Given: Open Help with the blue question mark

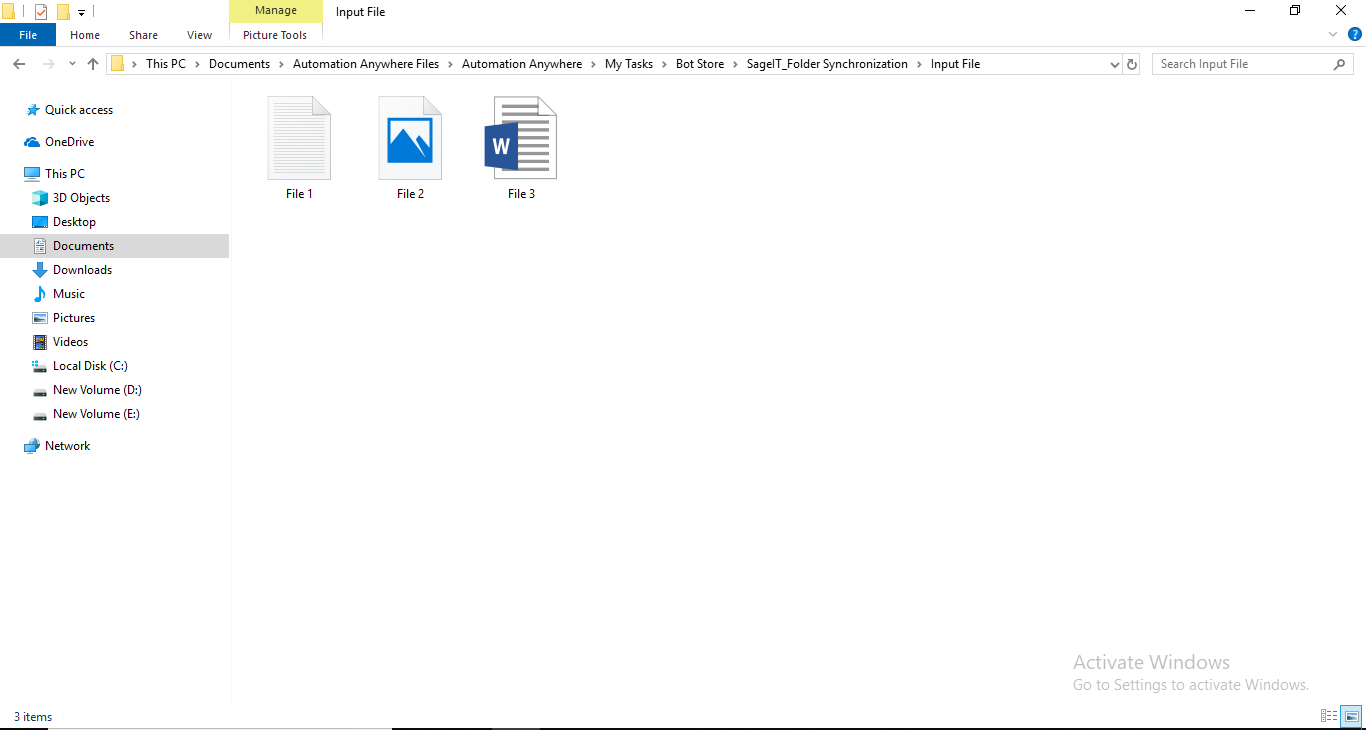Looking at the screenshot, I should coord(1355,34).
